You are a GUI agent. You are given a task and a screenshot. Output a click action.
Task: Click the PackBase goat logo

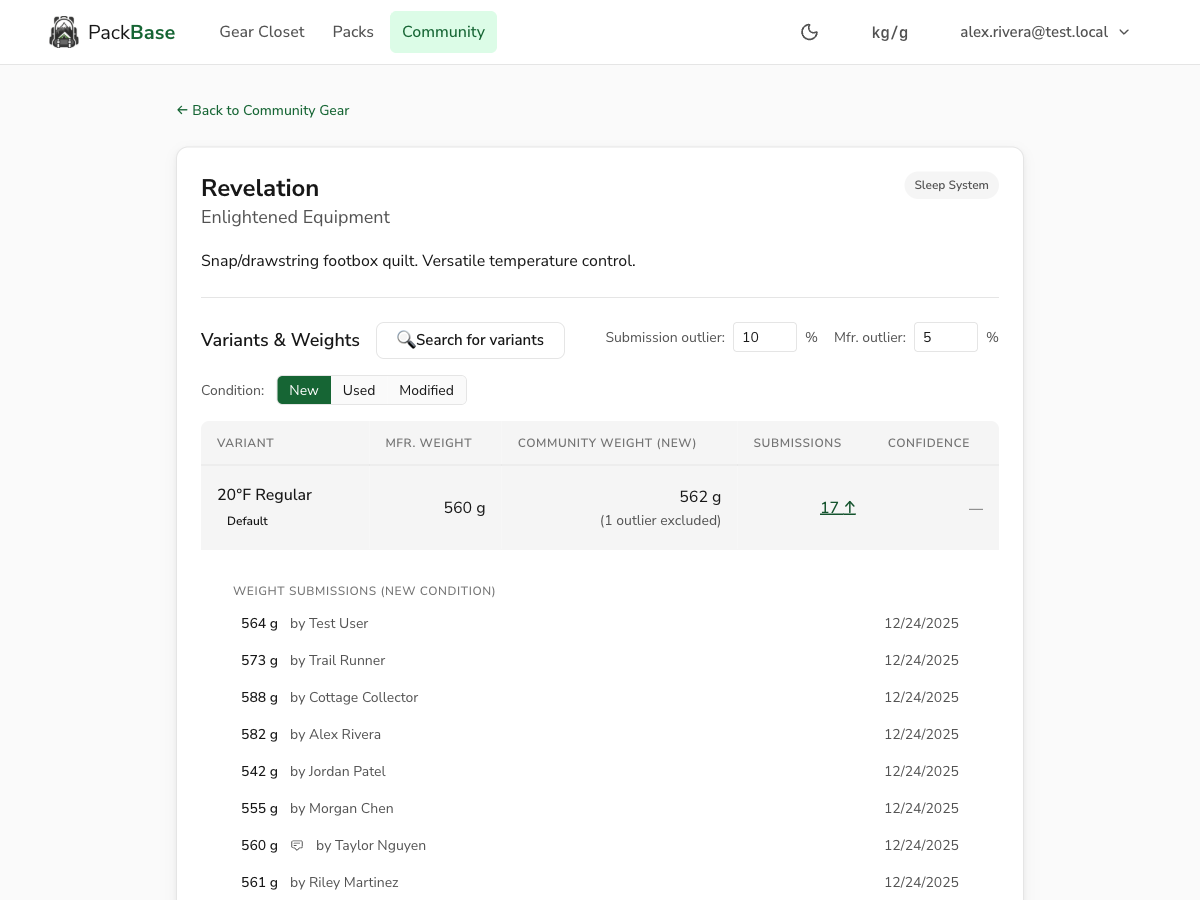click(64, 31)
